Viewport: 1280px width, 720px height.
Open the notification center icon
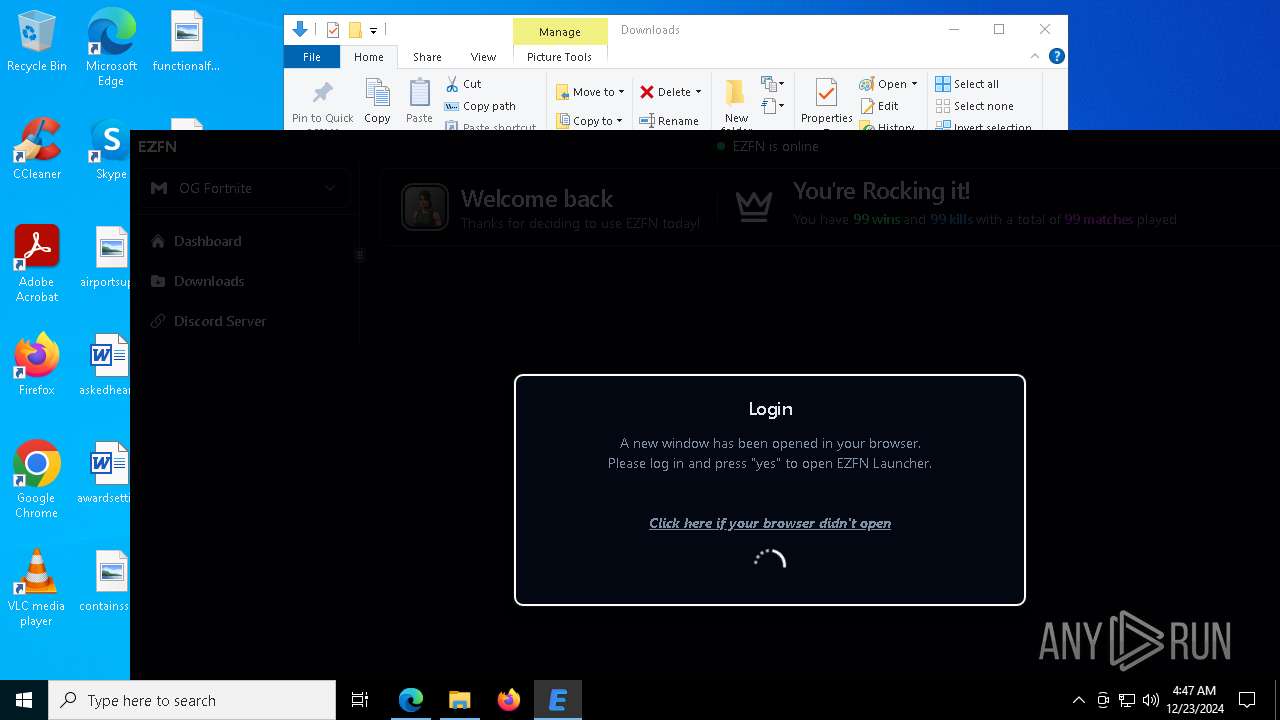point(1247,700)
